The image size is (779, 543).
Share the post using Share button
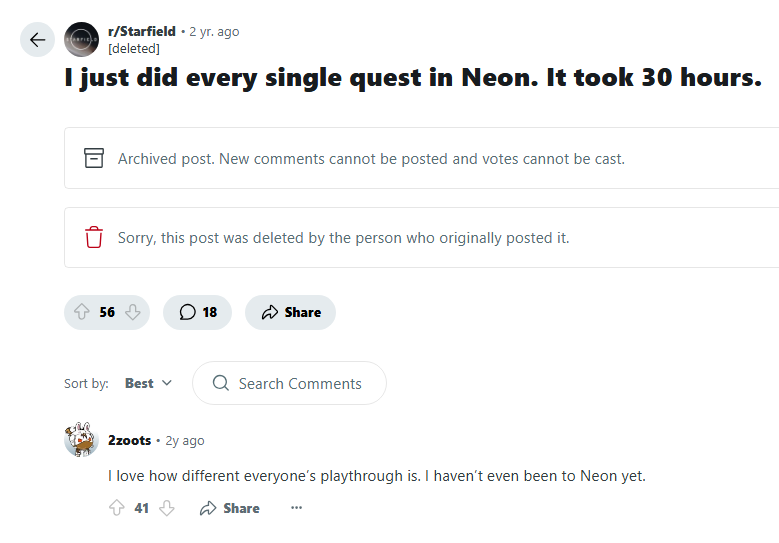[x=290, y=312]
